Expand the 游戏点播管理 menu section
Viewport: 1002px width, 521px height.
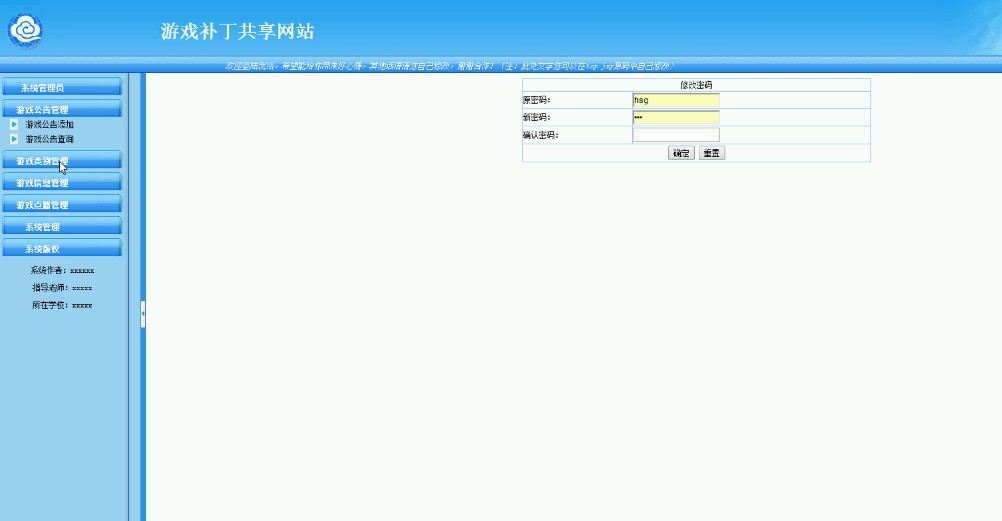point(62,205)
